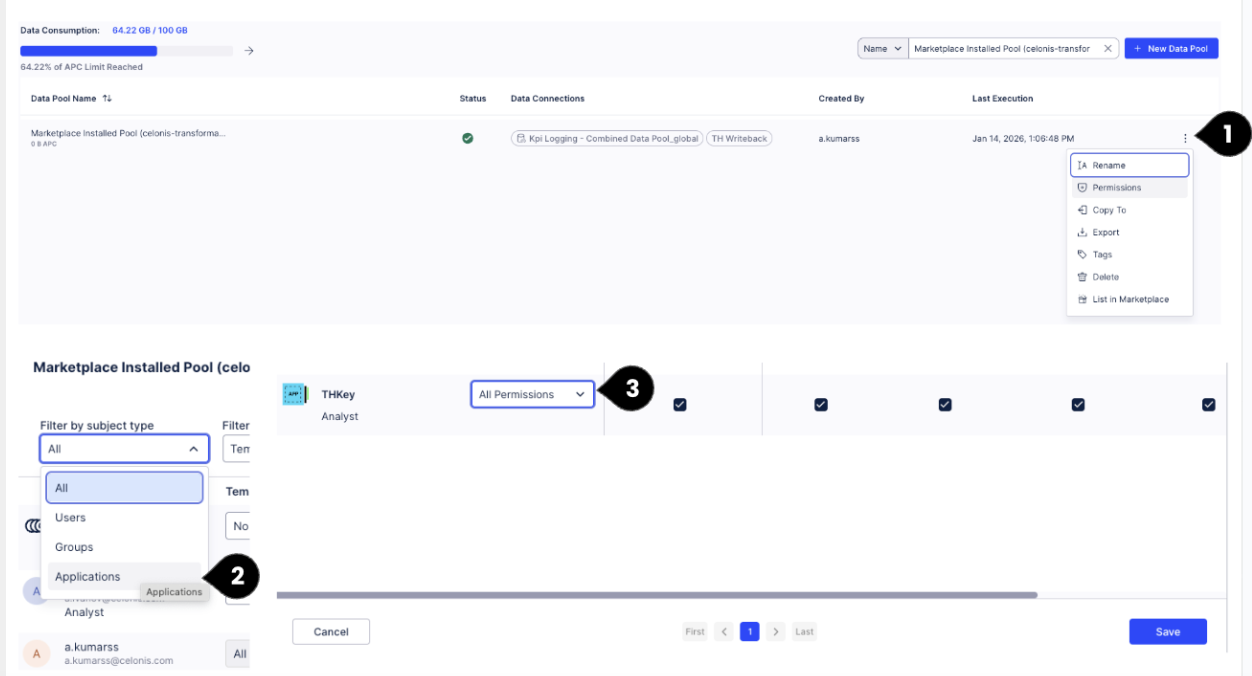Click the horizontal scrollbar in permissions table
Viewport: 1252px width, 676px height.
click(656, 595)
